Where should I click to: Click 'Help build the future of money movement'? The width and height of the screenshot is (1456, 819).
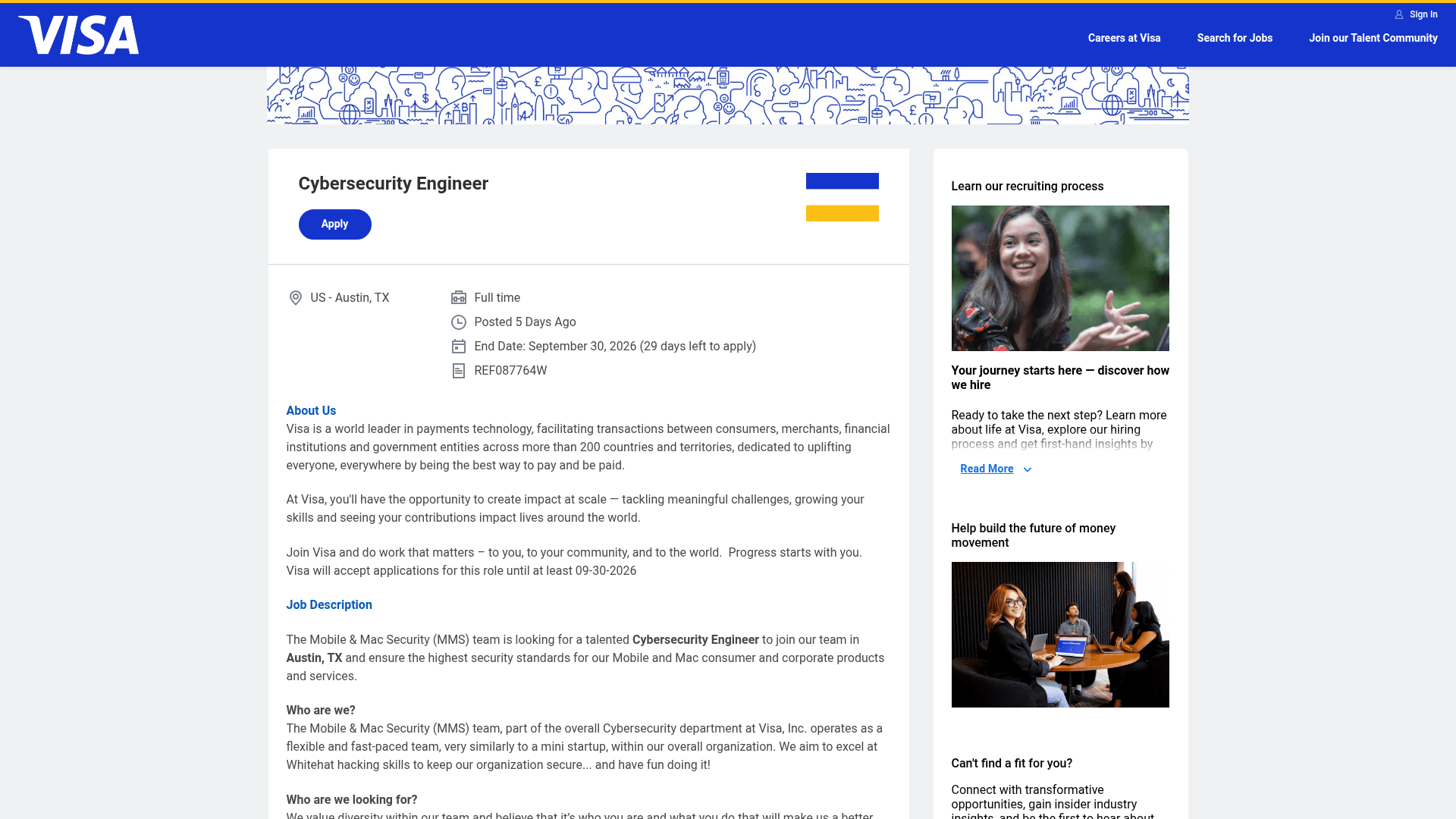pos(1034,535)
